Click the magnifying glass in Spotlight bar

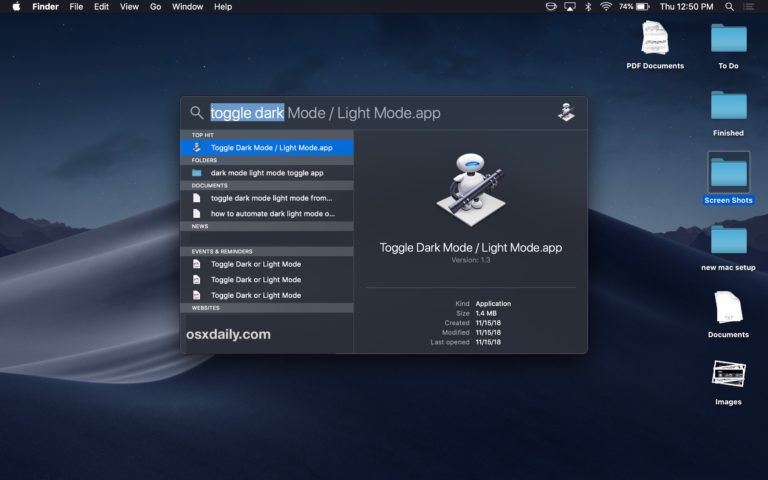[x=196, y=113]
